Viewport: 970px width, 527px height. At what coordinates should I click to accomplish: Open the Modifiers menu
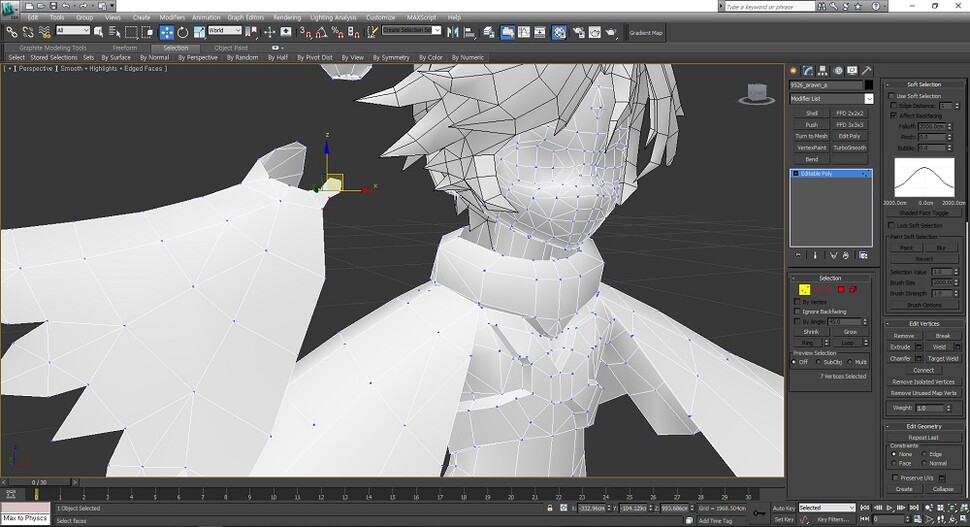point(172,17)
